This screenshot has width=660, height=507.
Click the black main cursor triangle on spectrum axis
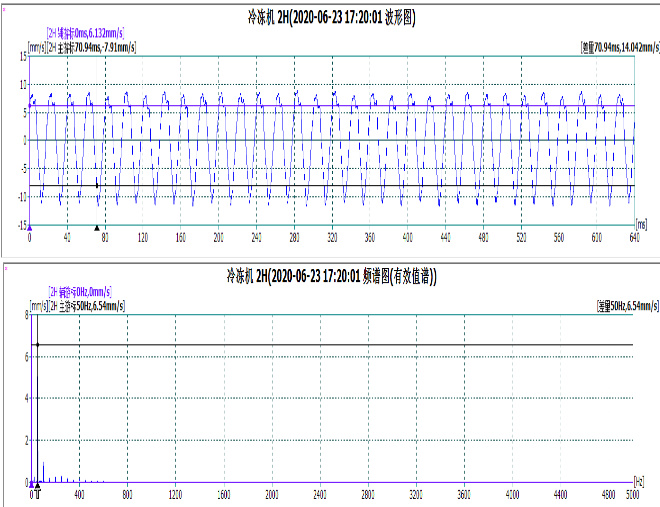point(38,486)
